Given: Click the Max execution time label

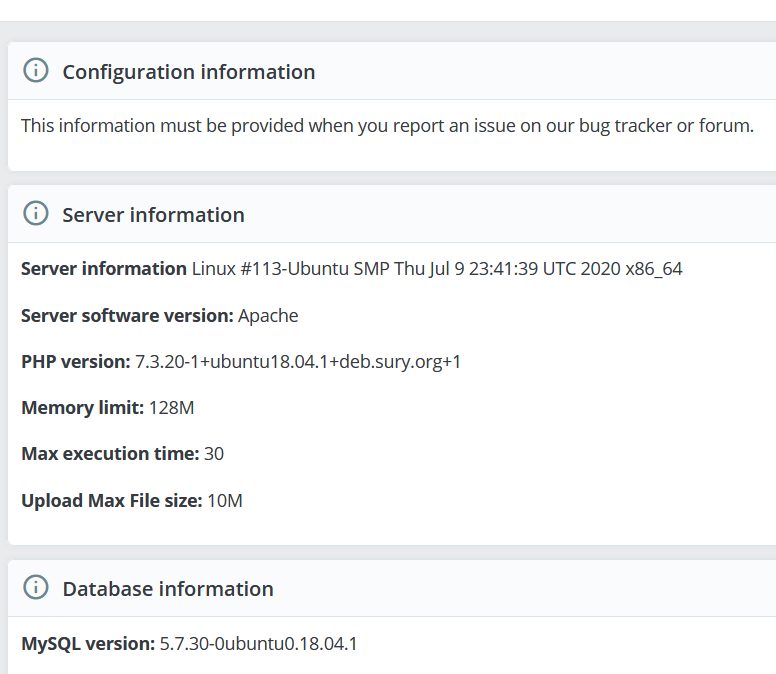Looking at the screenshot, I should [110, 454].
